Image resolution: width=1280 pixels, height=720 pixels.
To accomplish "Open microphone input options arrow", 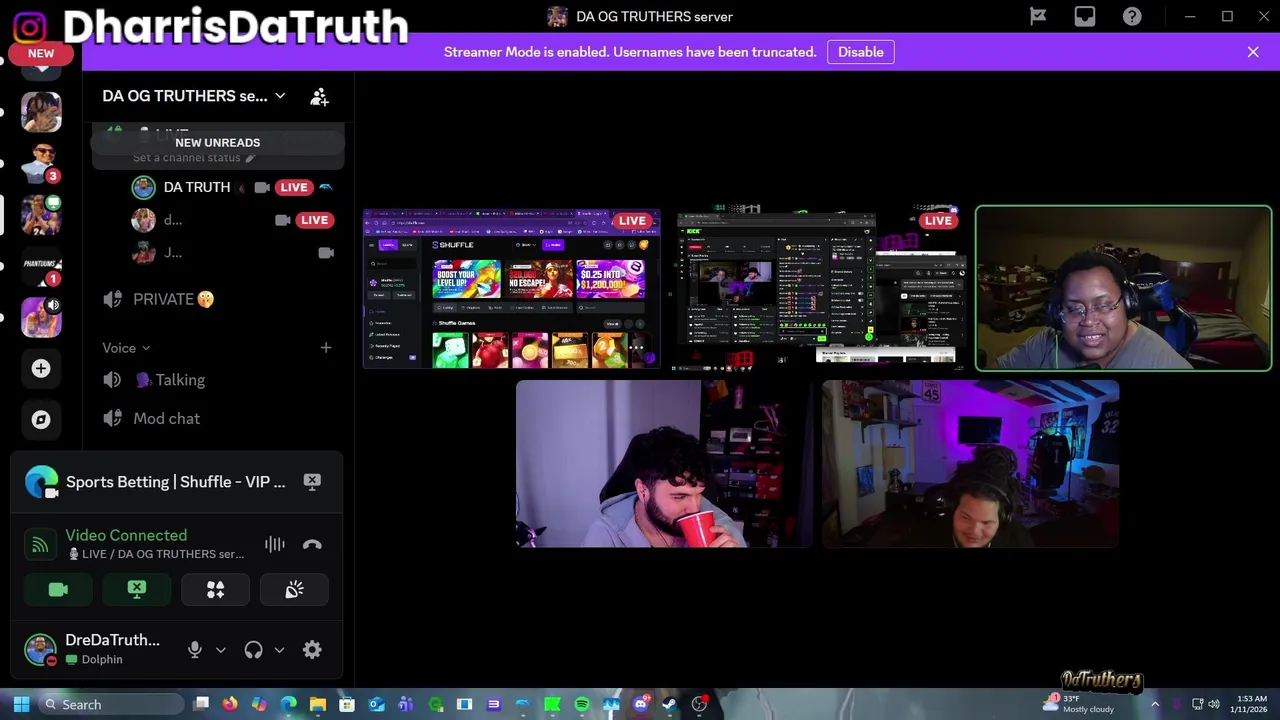I will pos(221,649).
